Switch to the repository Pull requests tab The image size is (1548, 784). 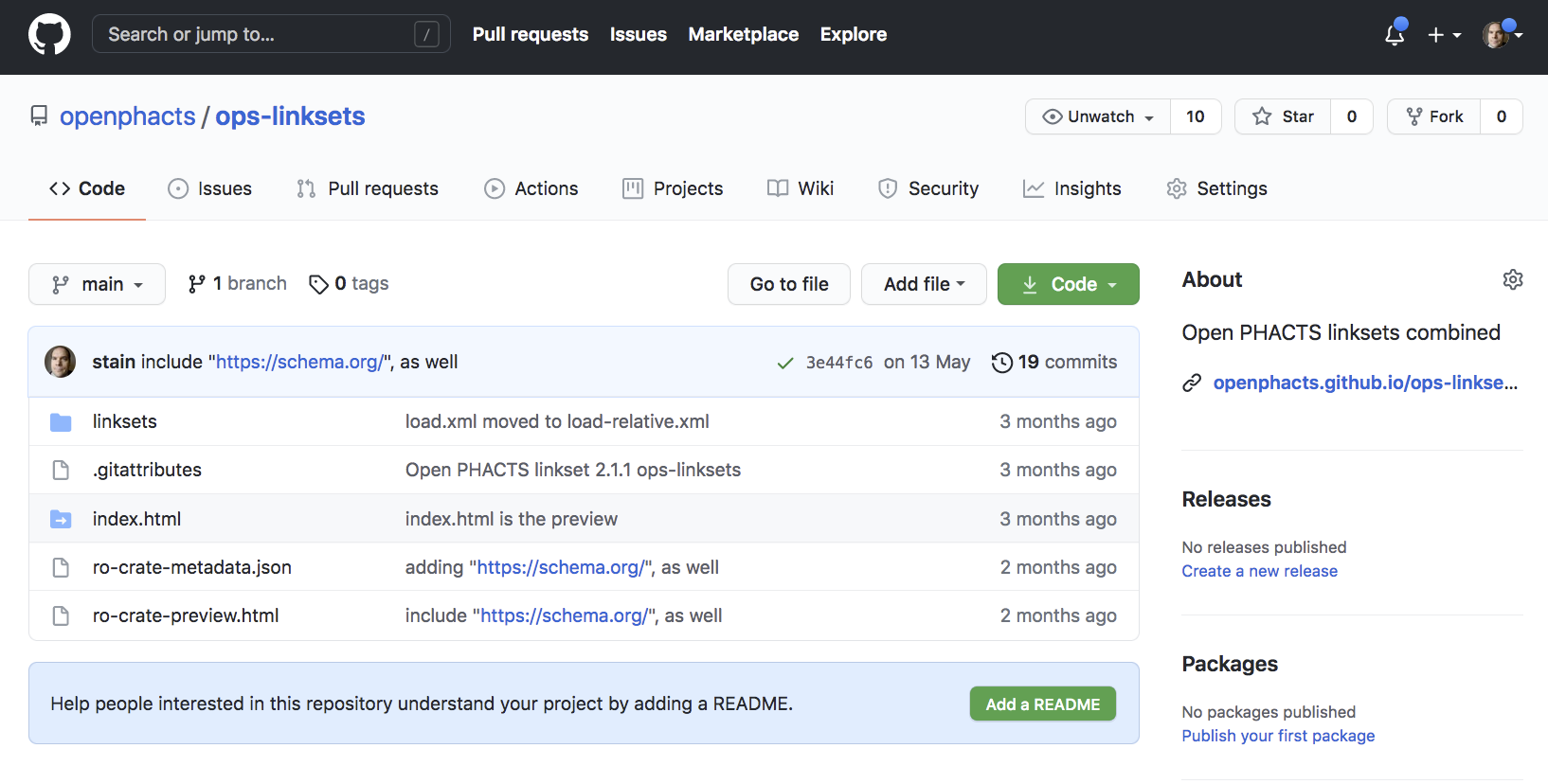click(x=368, y=188)
